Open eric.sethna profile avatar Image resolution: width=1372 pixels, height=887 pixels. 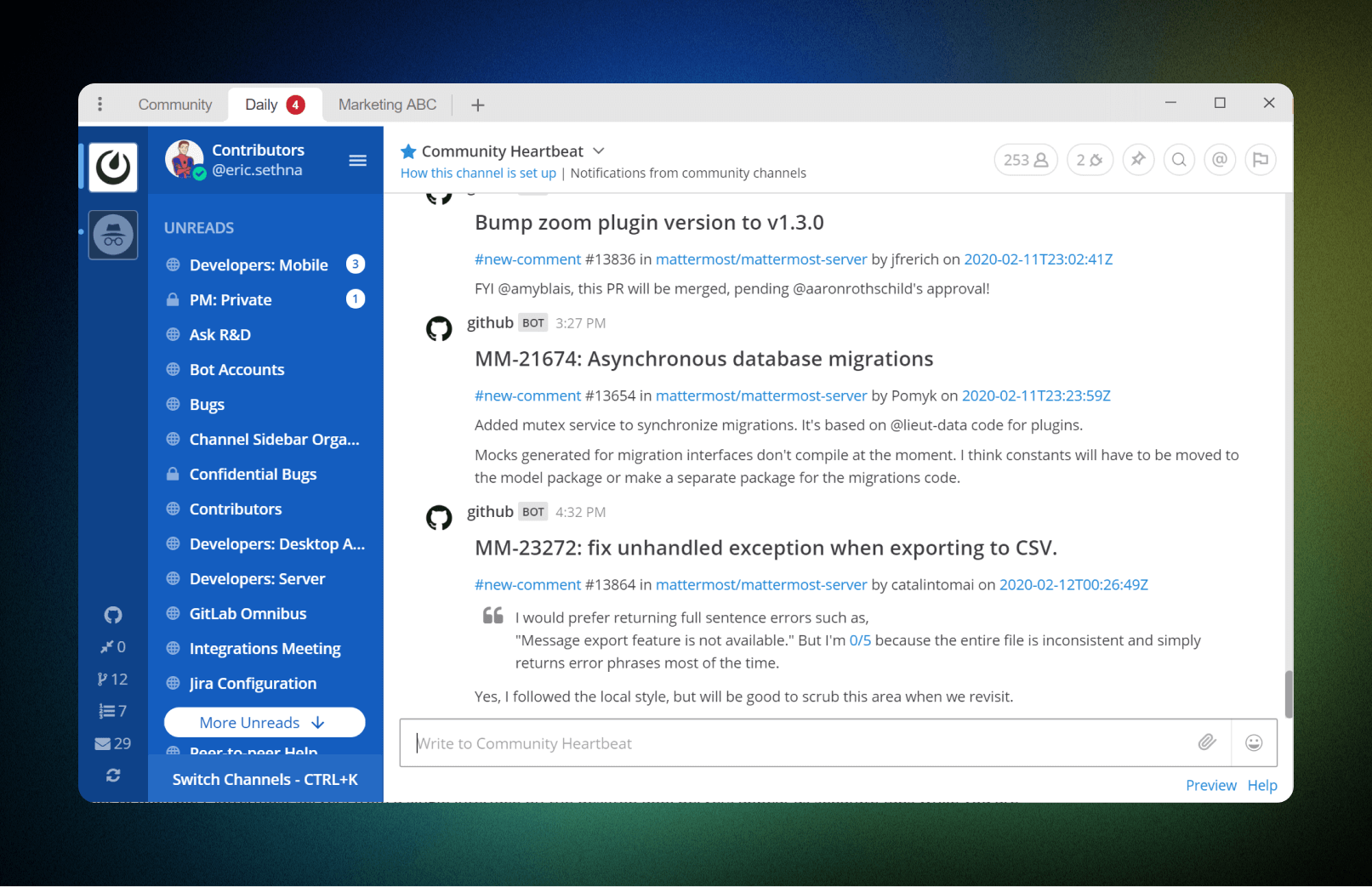click(185, 160)
